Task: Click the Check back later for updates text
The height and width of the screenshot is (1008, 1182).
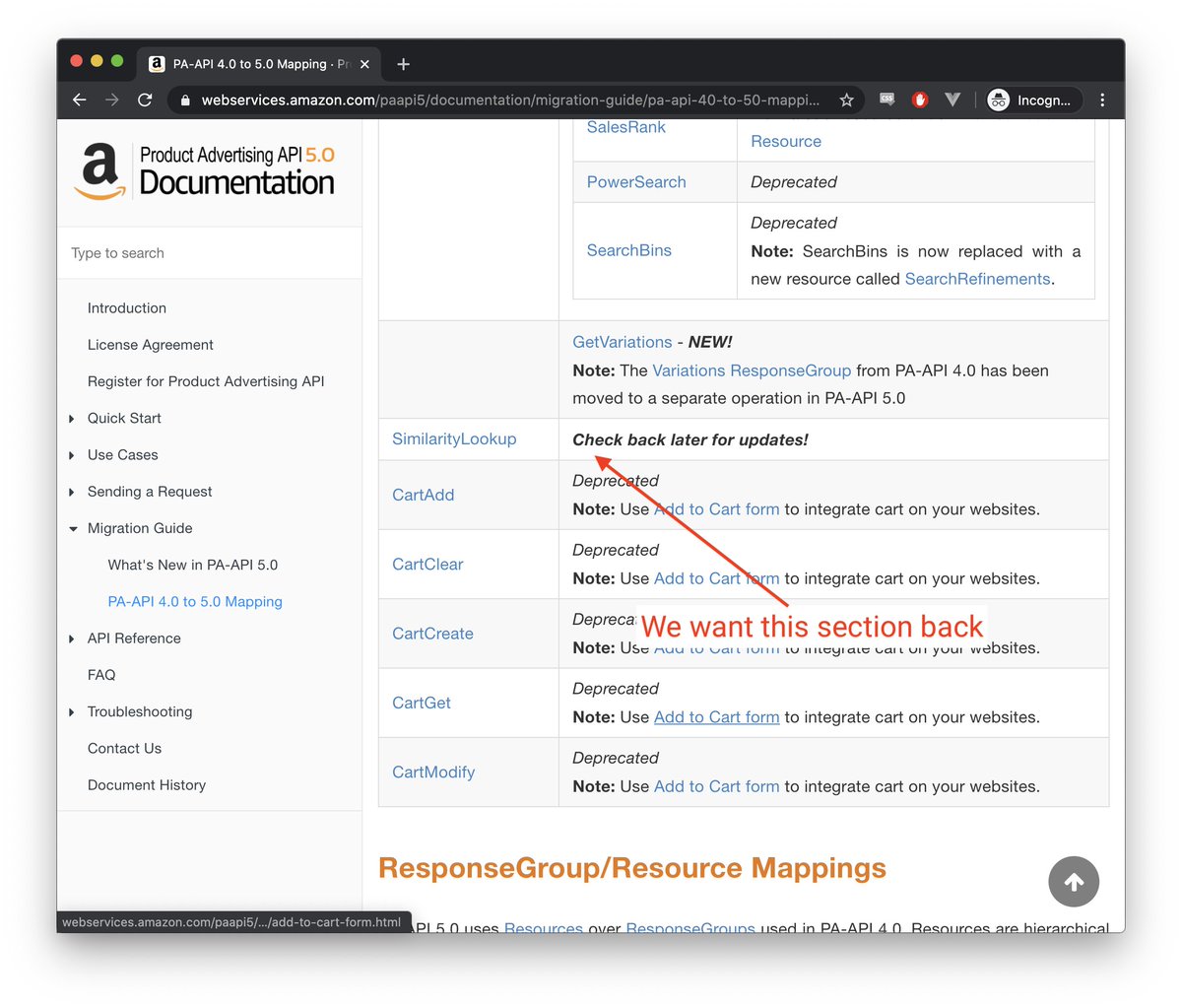Action: [x=690, y=440]
